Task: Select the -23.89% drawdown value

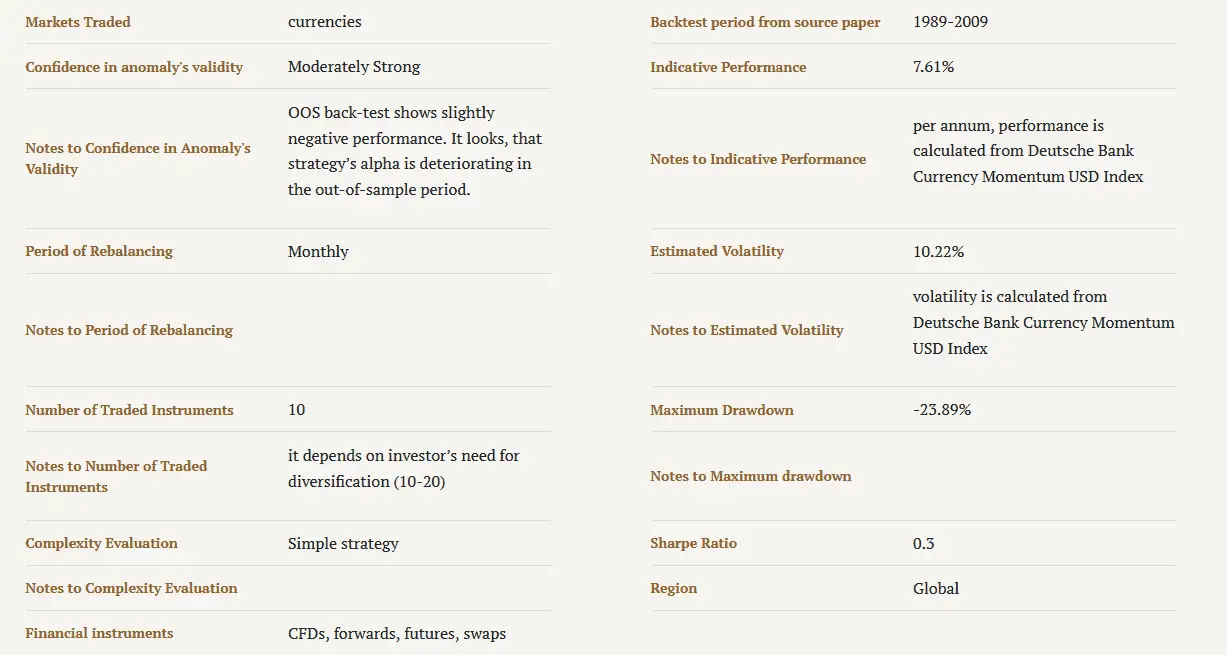Action: pos(942,410)
